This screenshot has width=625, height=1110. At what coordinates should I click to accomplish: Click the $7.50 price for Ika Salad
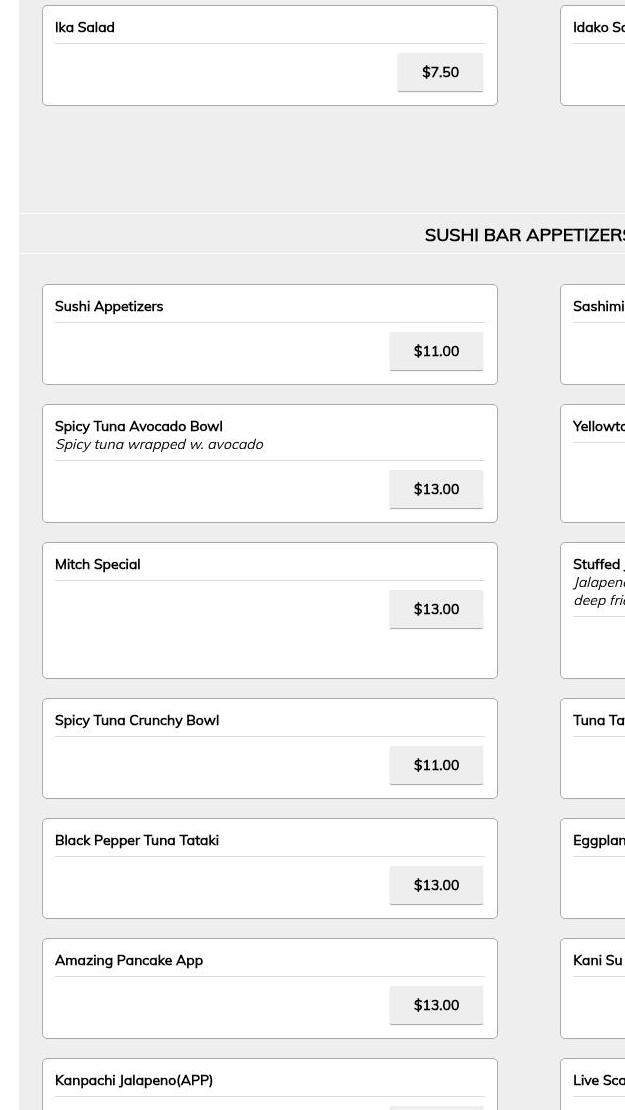[440, 72]
